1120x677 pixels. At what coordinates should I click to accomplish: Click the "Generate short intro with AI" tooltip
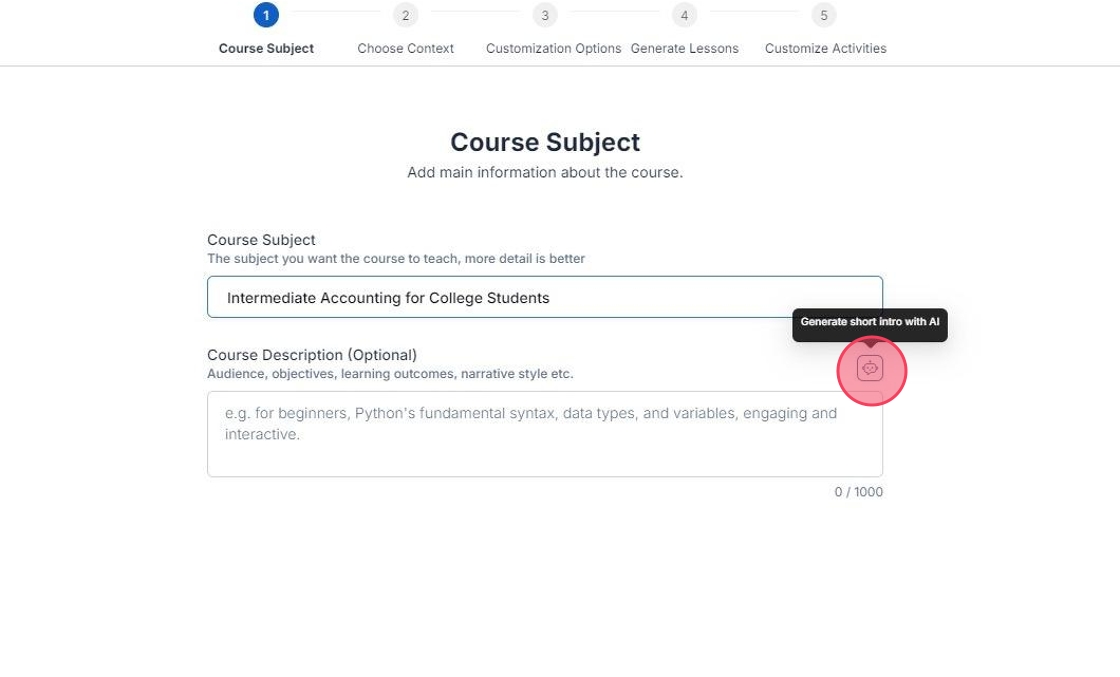pyautogui.click(x=869, y=323)
